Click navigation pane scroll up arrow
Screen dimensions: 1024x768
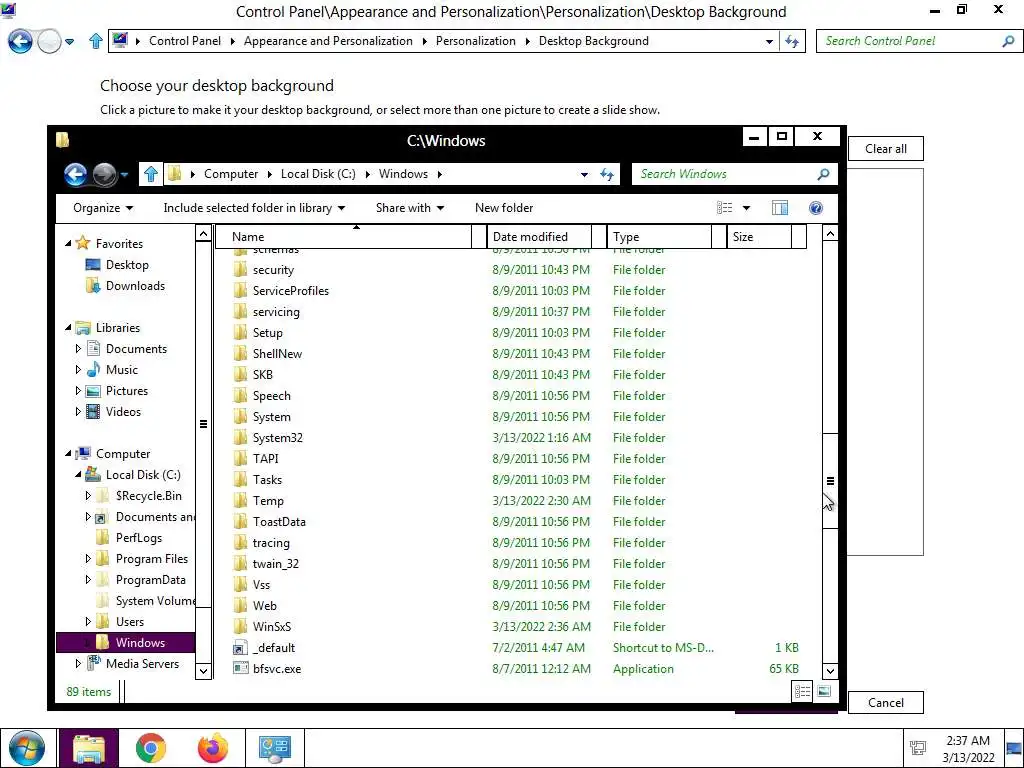pyautogui.click(x=203, y=234)
